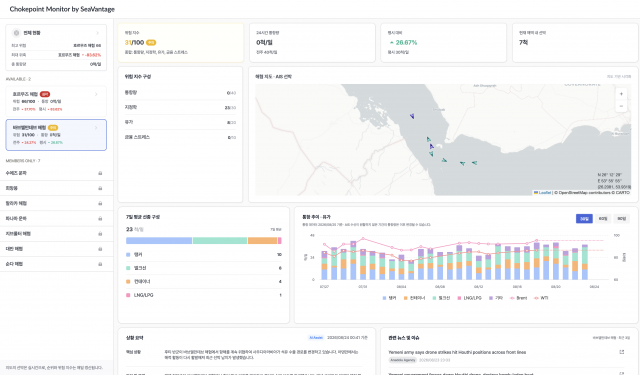Switch the chart to 60일 range

603,219
